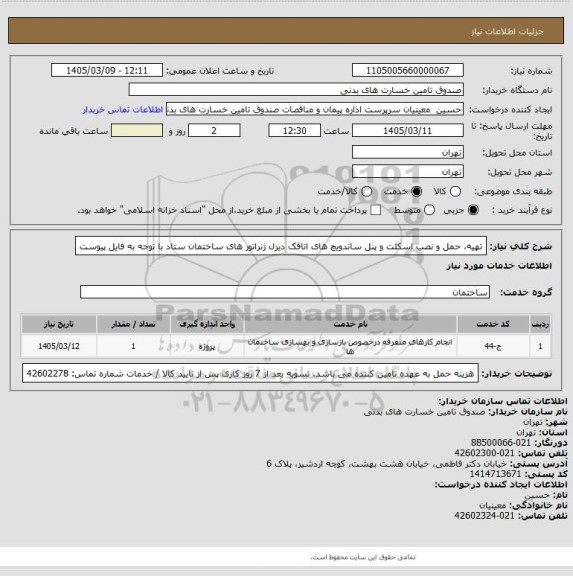This screenshot has height=576, width=573.
Task: Click the ردیف column header
Action: 540,324
